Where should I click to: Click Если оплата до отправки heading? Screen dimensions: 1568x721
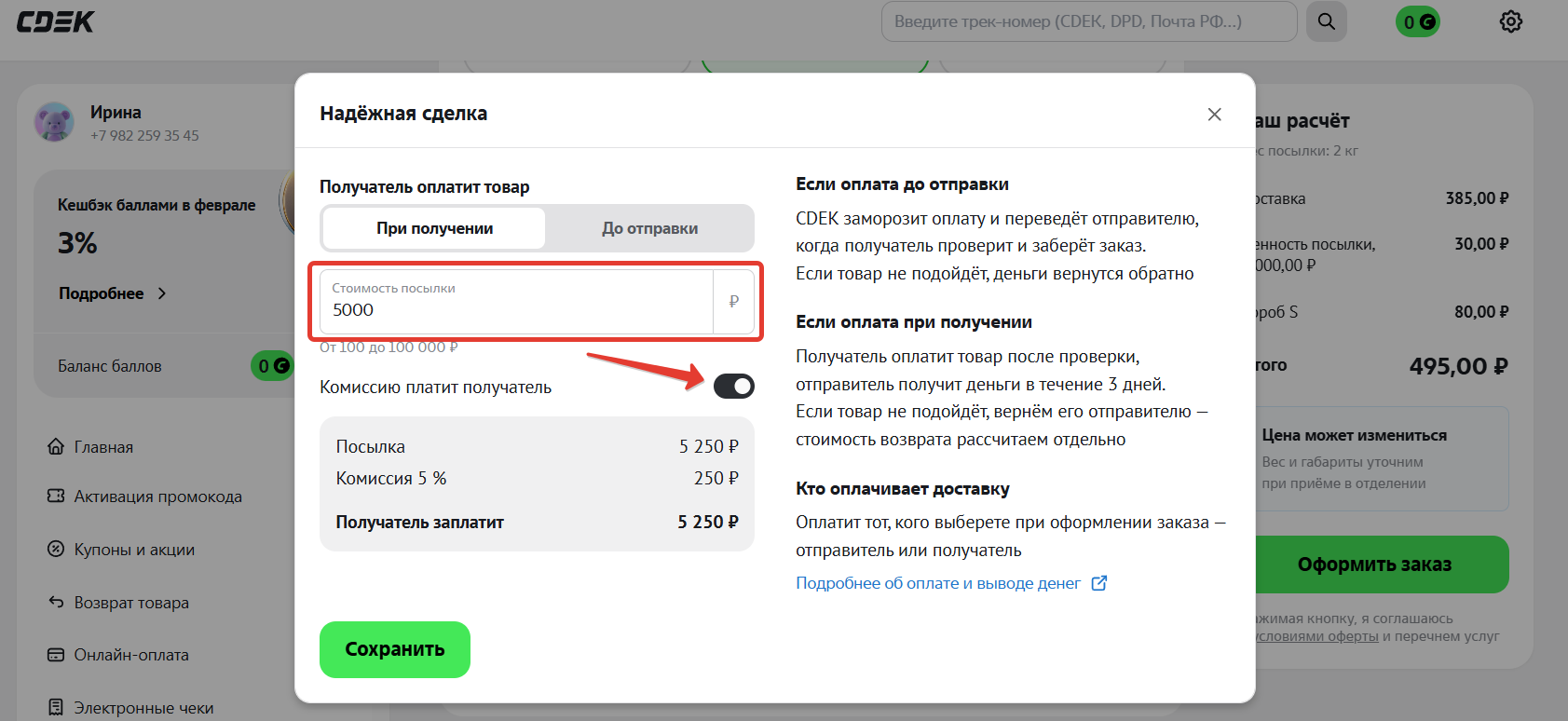coord(902,184)
